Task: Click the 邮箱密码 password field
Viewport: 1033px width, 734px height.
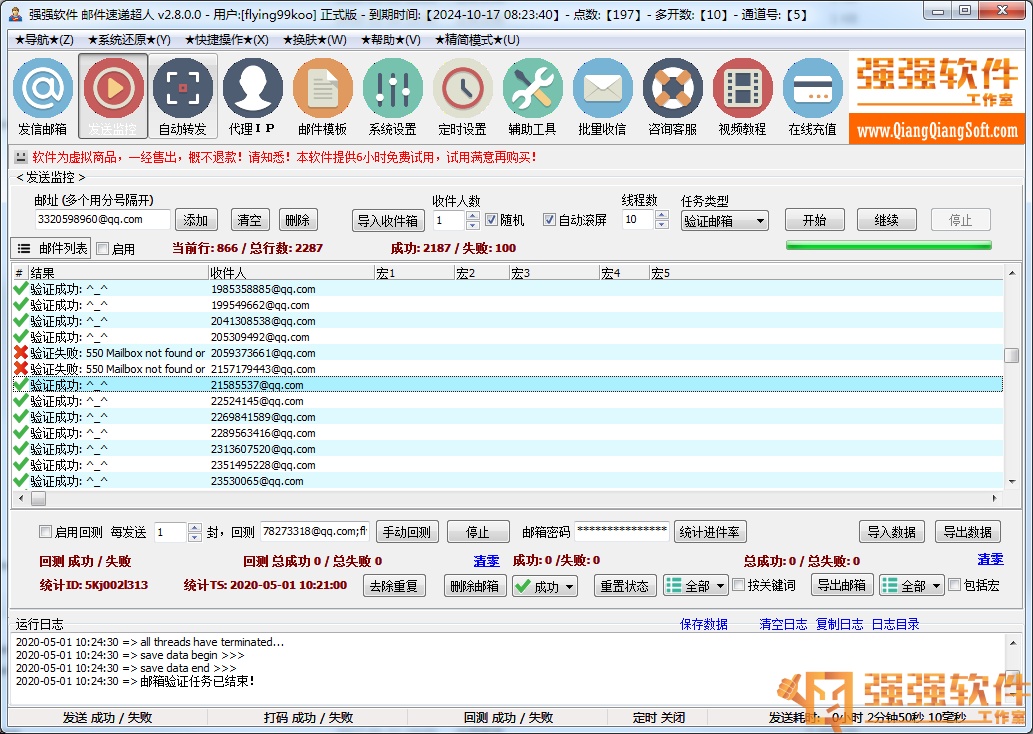Action: pos(623,531)
